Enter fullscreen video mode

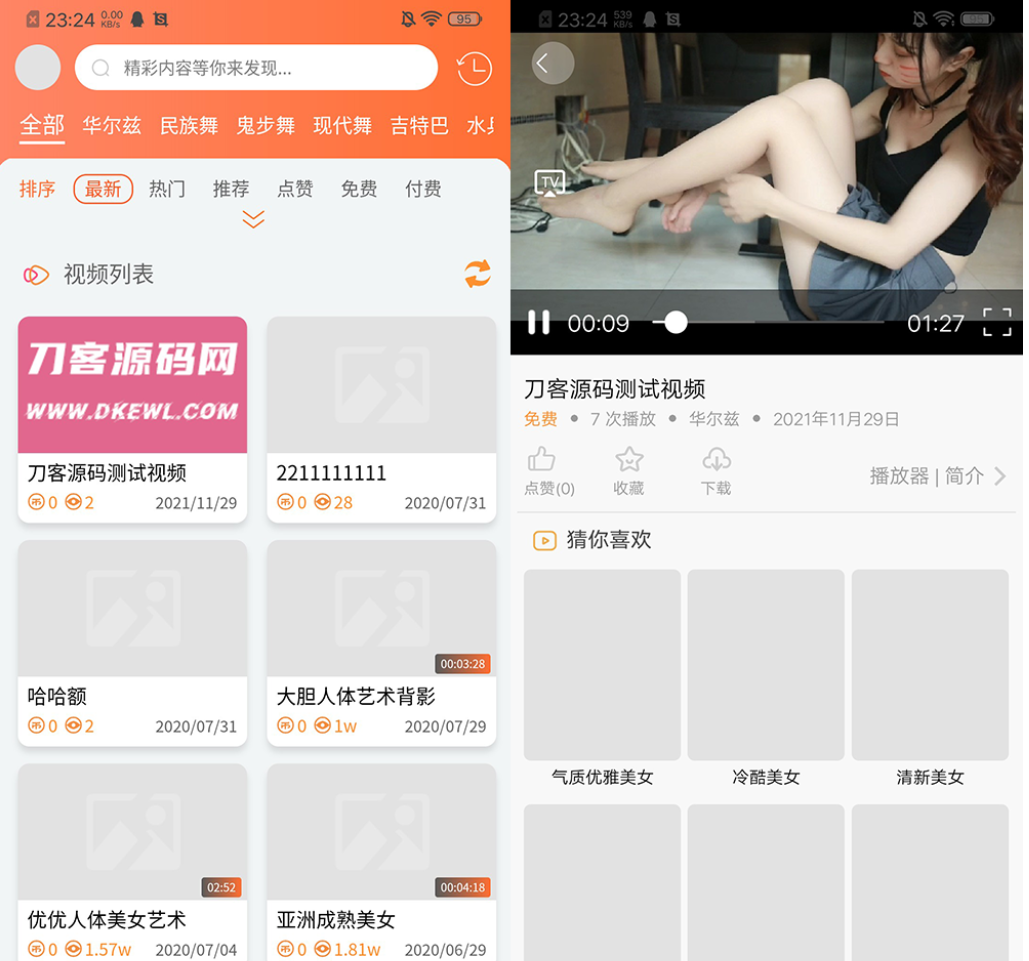pyautogui.click(x=996, y=323)
